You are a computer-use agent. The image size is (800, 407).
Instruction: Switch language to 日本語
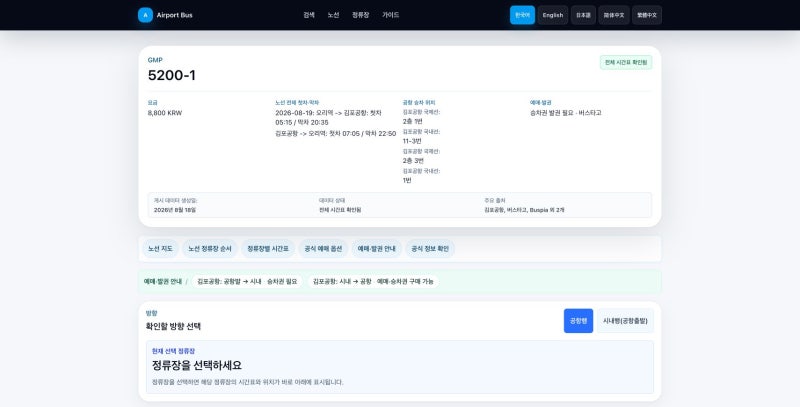(583, 15)
